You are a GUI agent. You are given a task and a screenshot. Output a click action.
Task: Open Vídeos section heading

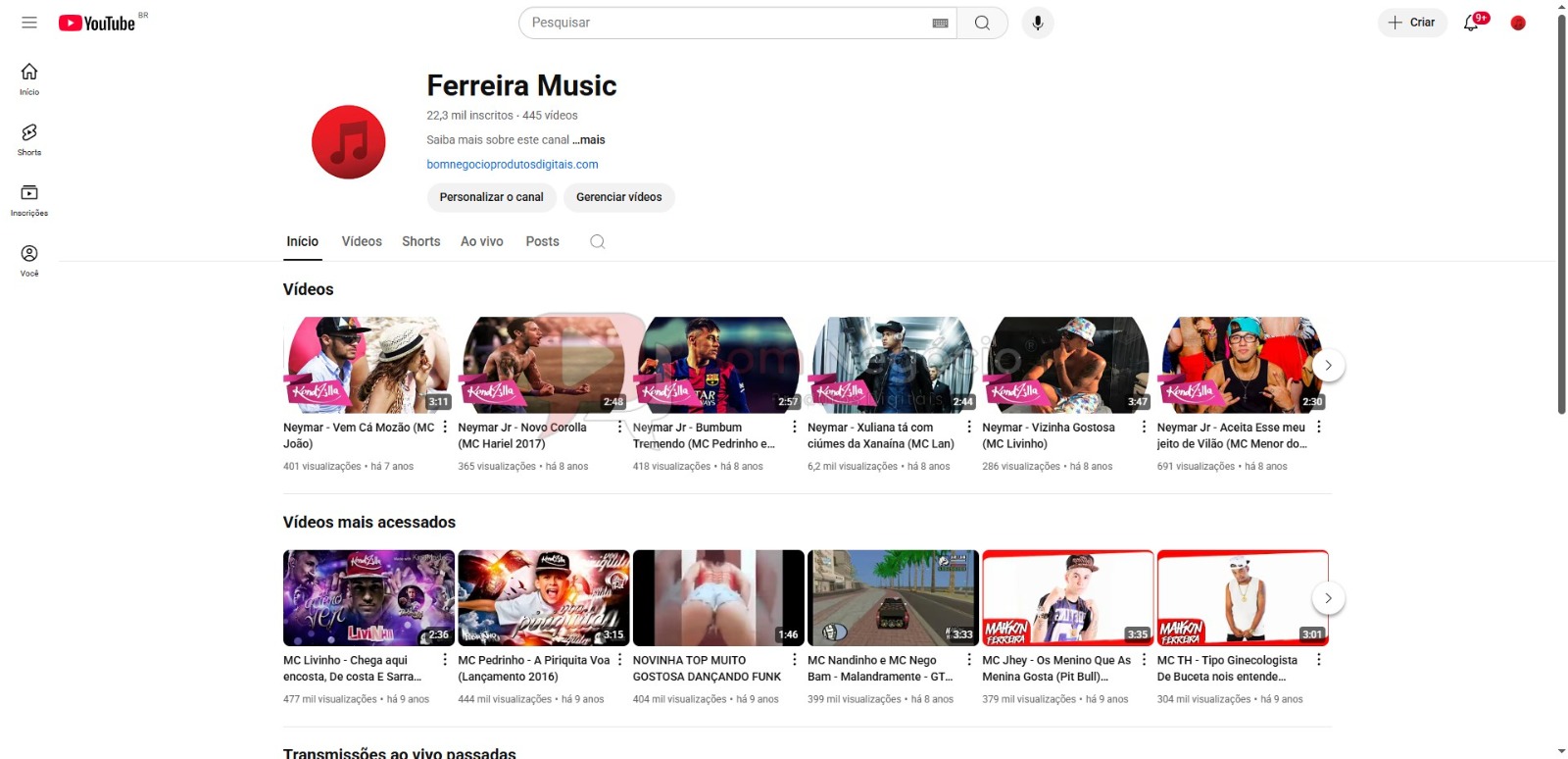(309, 289)
